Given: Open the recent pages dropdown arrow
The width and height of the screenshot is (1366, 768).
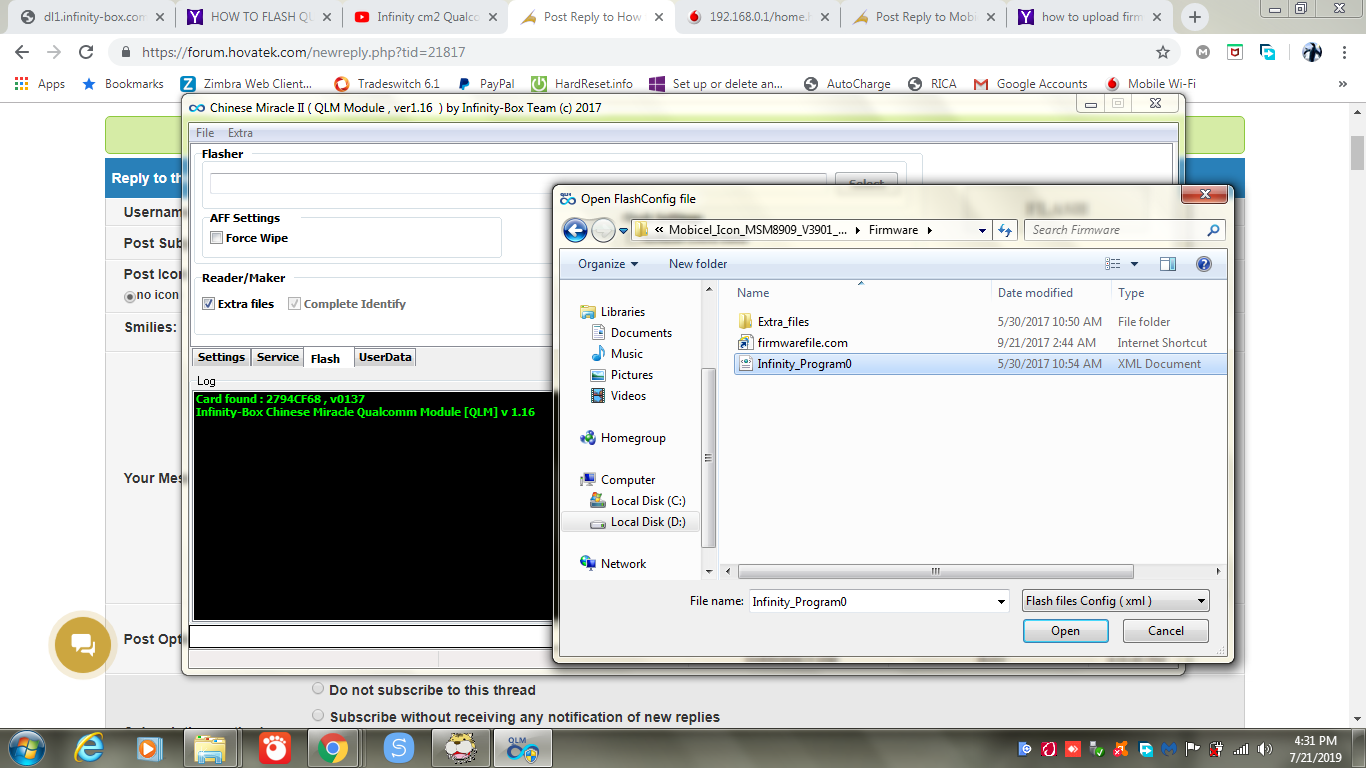Looking at the screenshot, I should tap(623, 231).
